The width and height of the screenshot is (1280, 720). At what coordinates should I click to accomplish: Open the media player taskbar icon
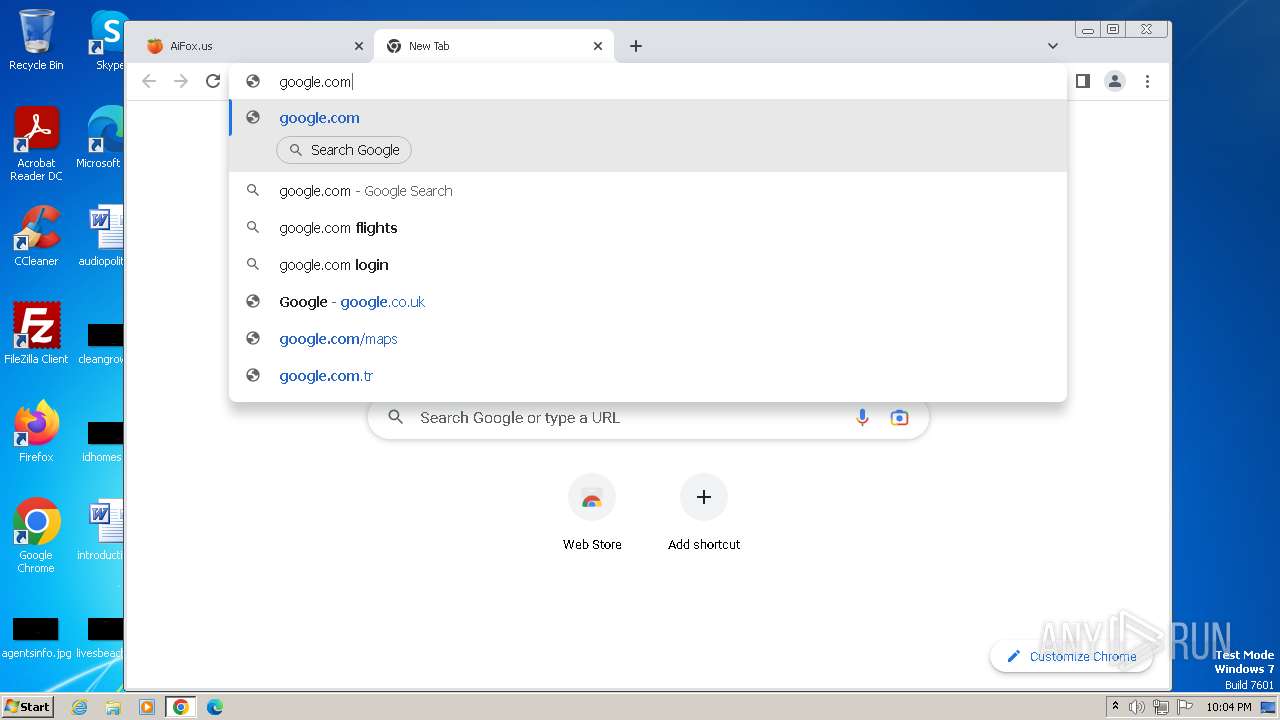coord(147,707)
